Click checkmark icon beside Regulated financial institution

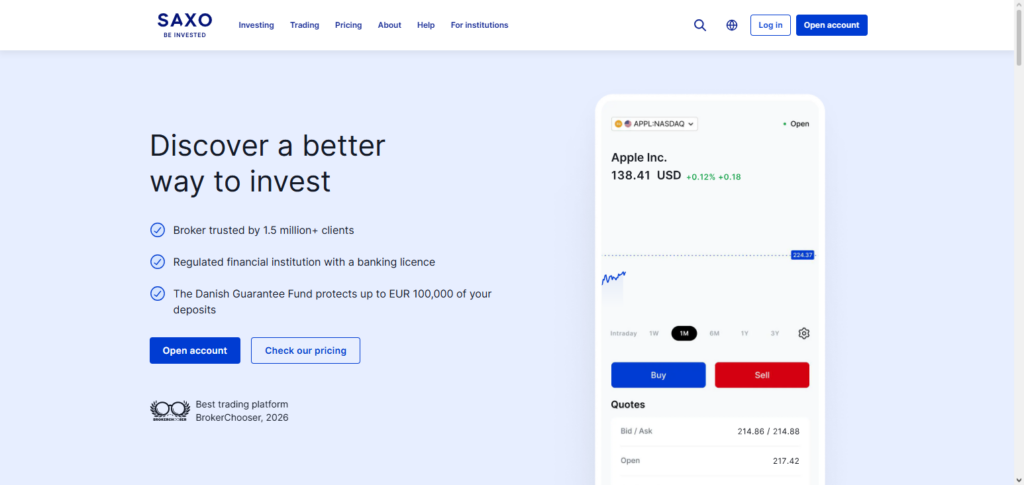tap(157, 262)
